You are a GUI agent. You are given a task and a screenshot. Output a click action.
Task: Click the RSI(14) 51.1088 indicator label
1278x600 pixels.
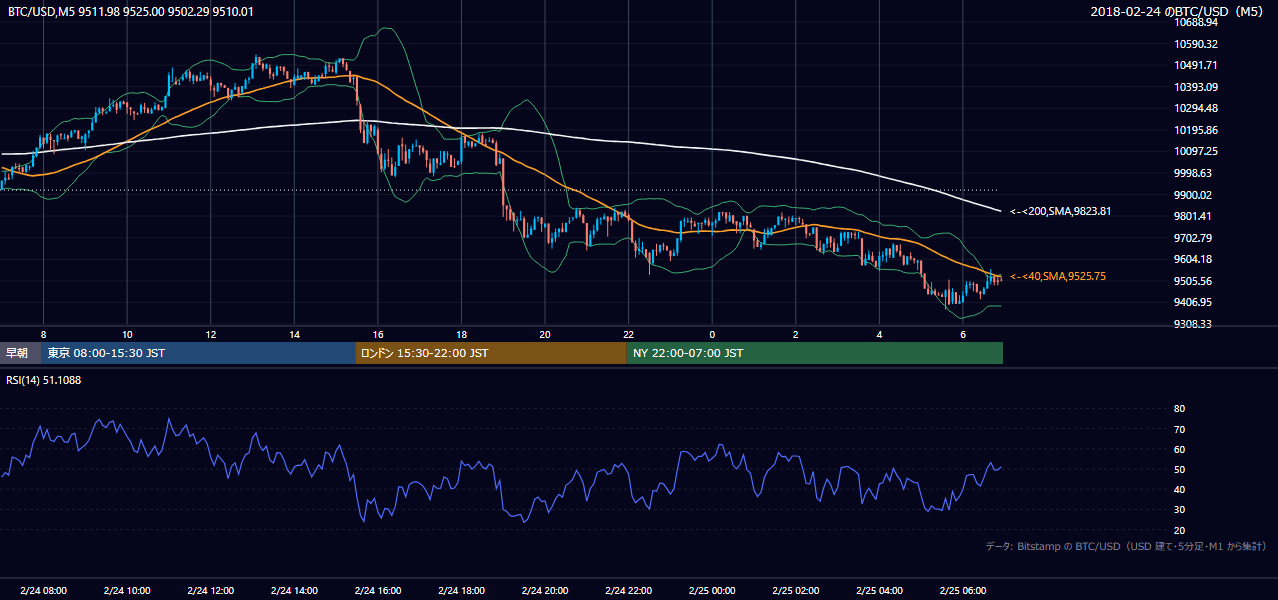click(x=43, y=380)
